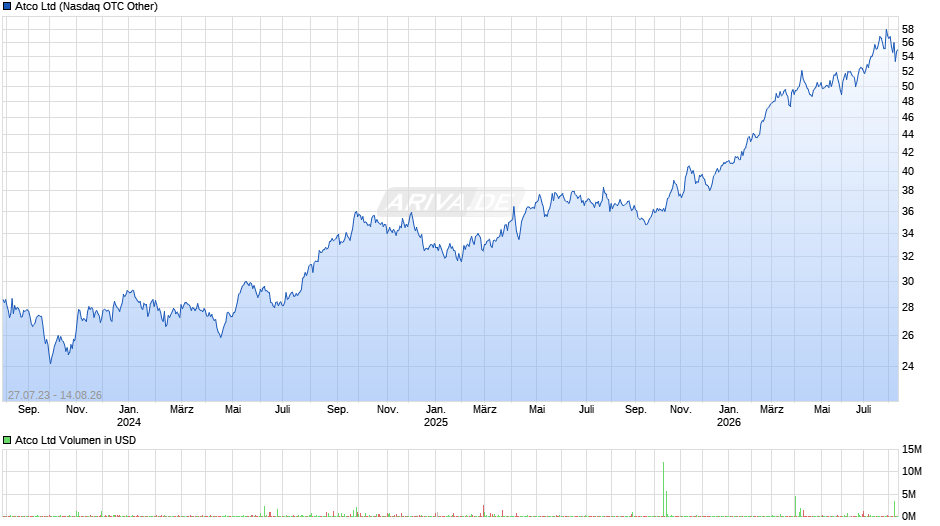Click the price axis label 54

pos(908,56)
